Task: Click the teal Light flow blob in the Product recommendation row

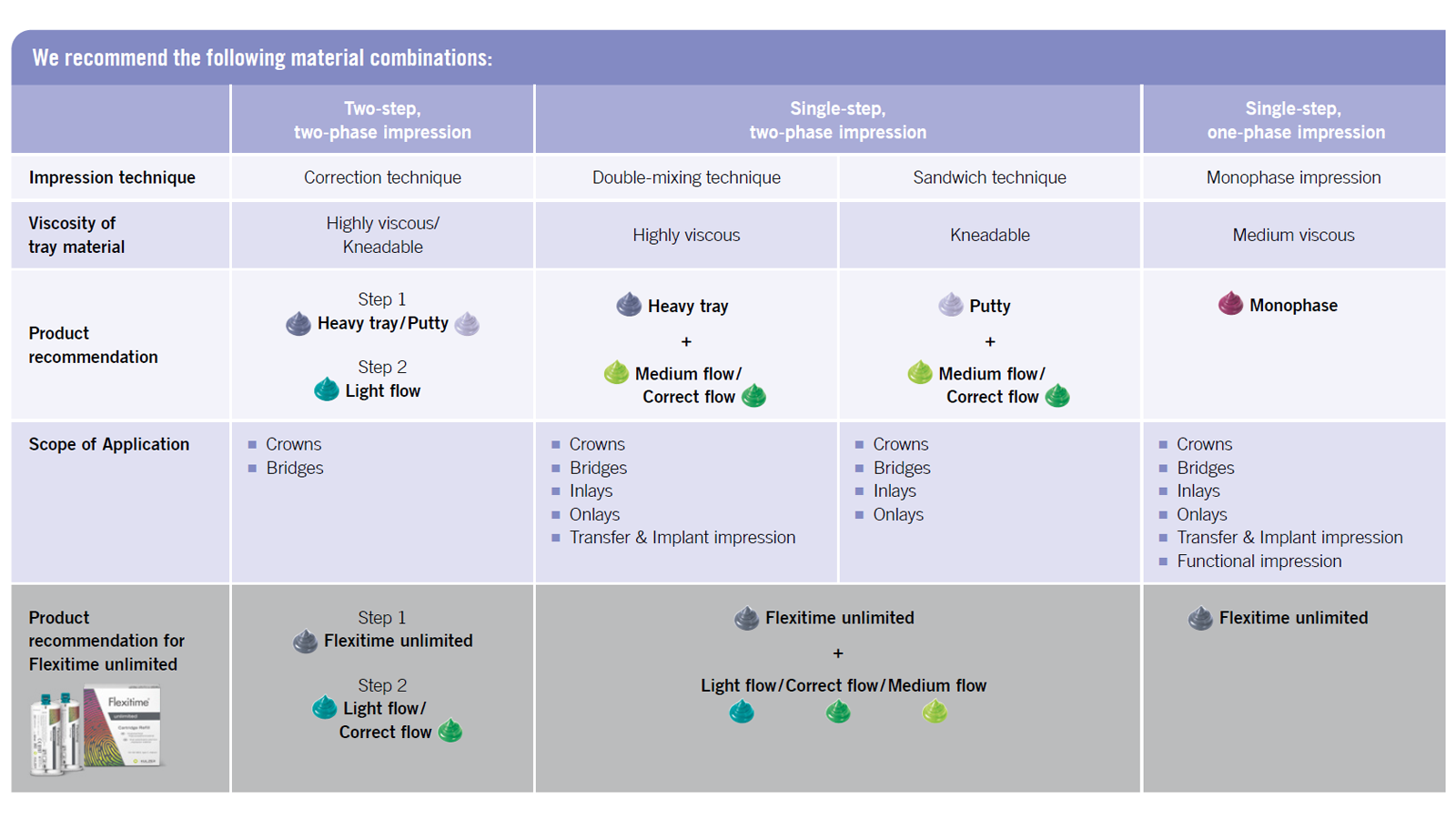Action: click(326, 390)
